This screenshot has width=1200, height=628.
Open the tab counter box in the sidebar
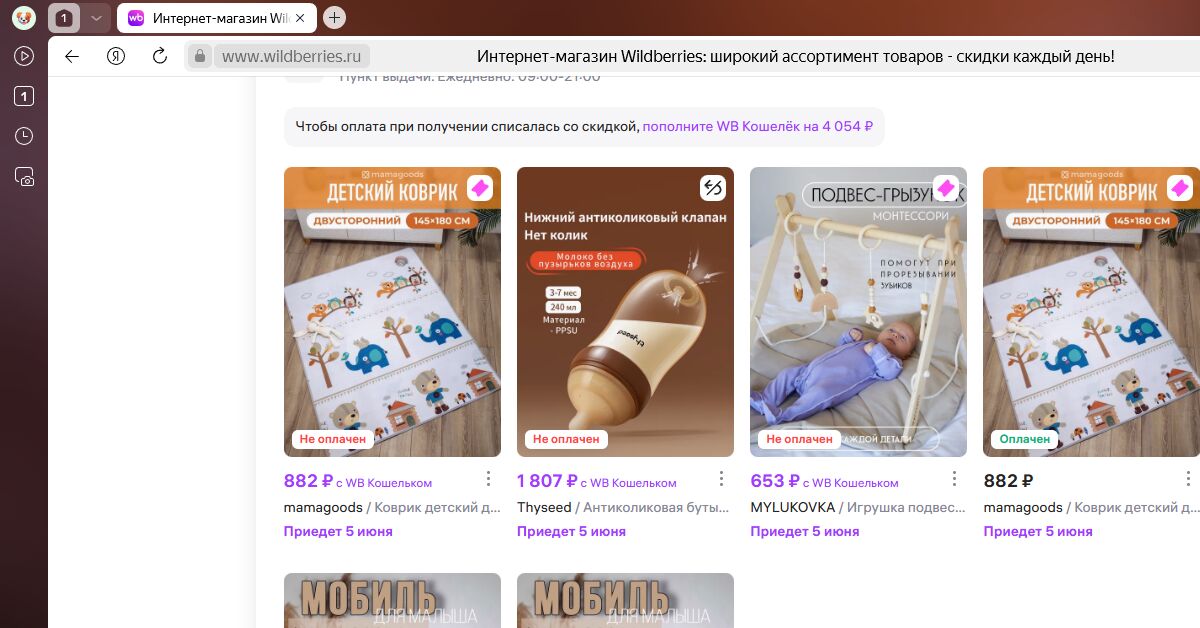point(24,96)
